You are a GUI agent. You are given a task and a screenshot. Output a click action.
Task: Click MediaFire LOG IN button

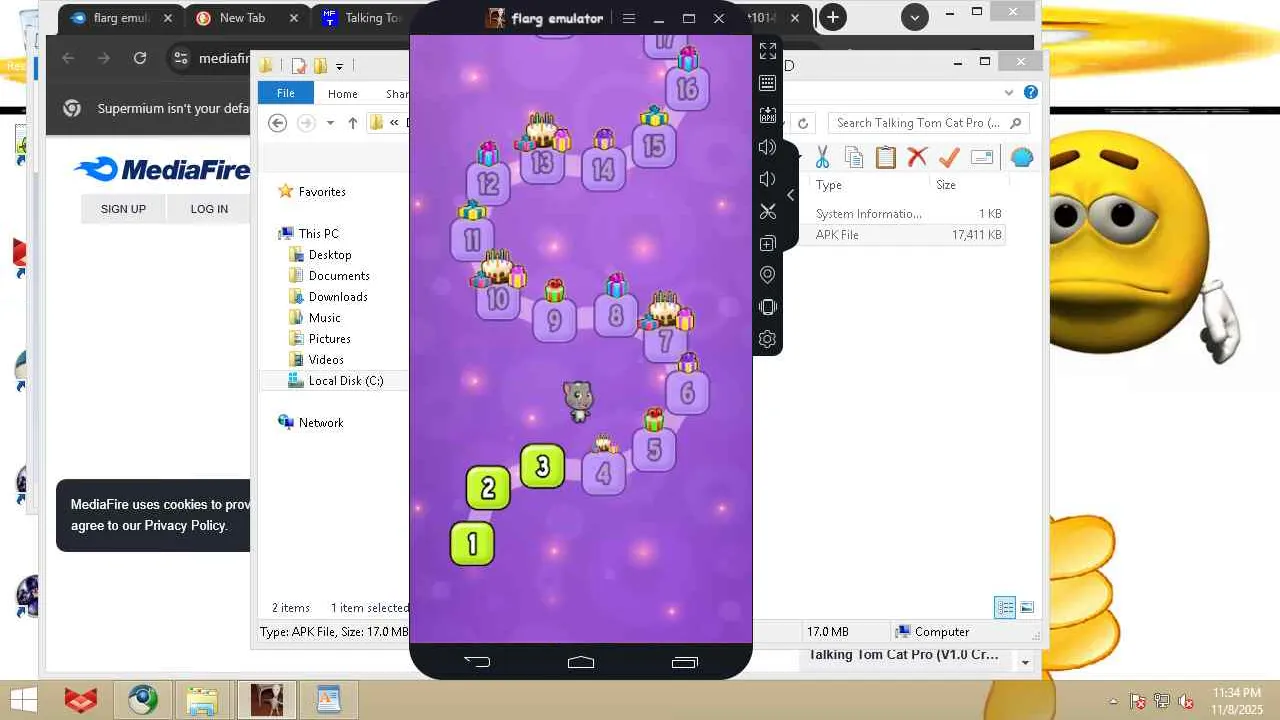[x=209, y=209]
